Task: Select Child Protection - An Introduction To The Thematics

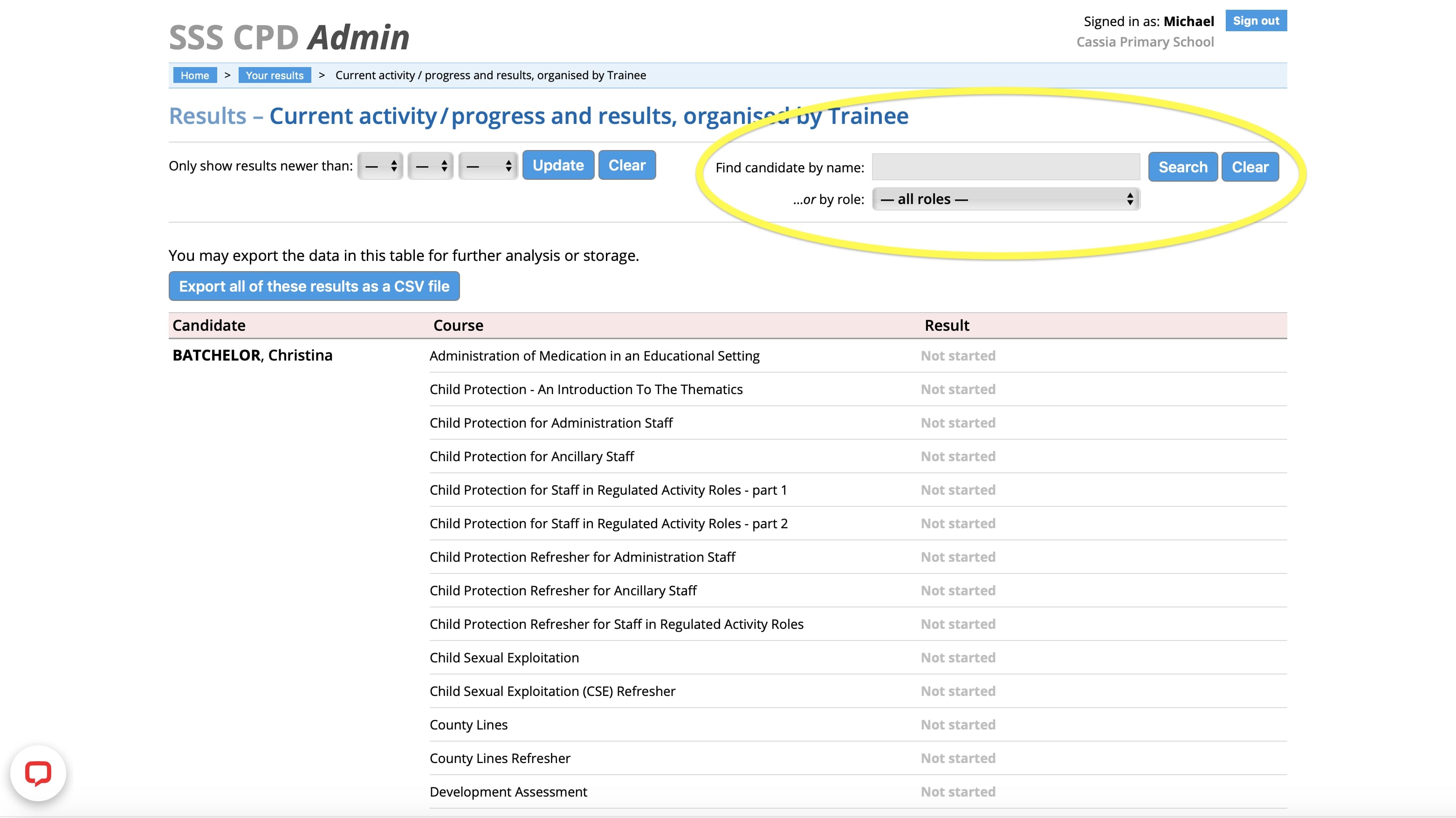Action: tap(585, 389)
